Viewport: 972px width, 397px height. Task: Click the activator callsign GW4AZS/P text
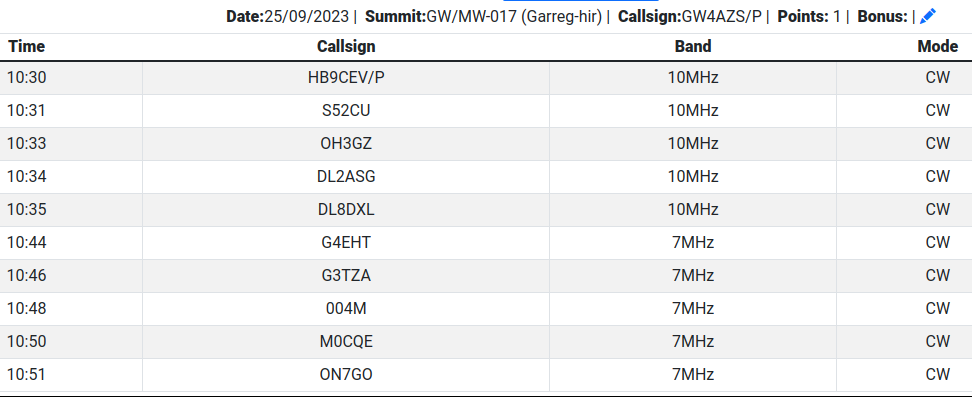point(722,17)
